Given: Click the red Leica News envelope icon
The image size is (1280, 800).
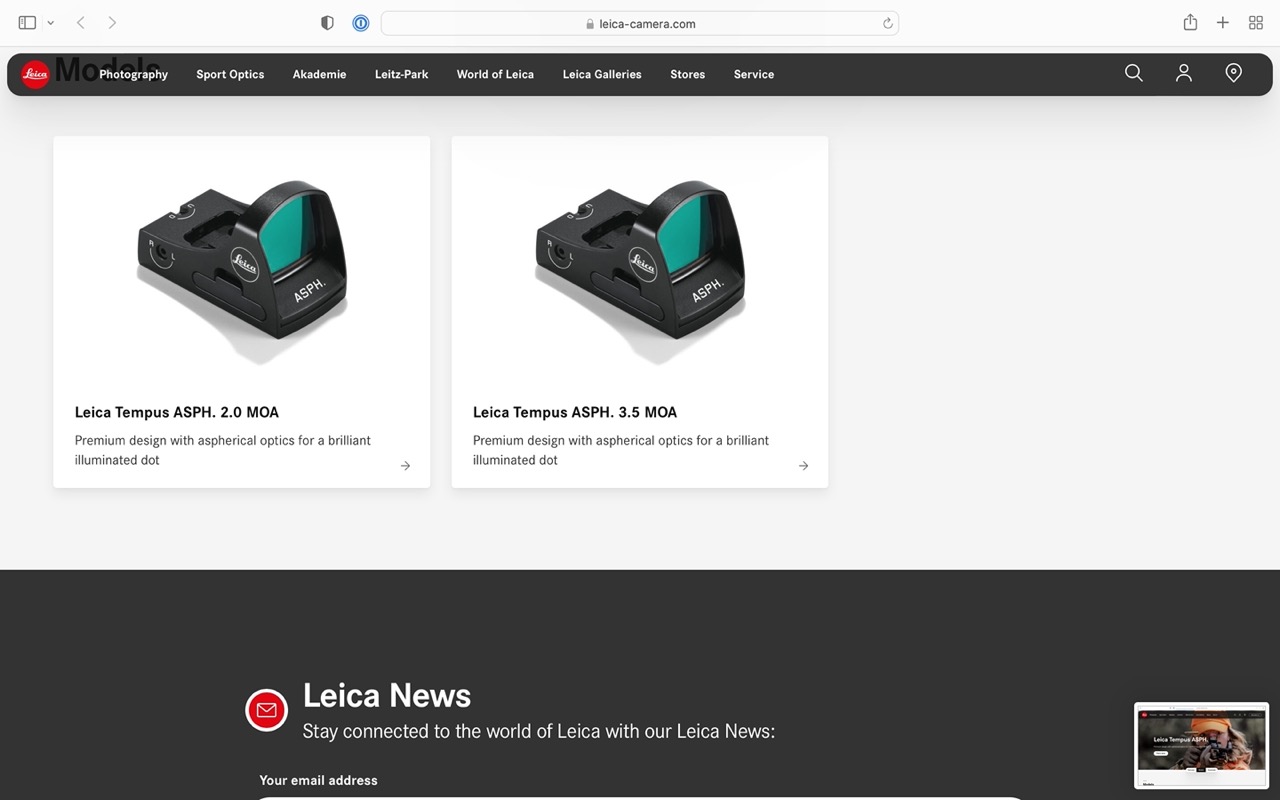Looking at the screenshot, I should (x=266, y=710).
